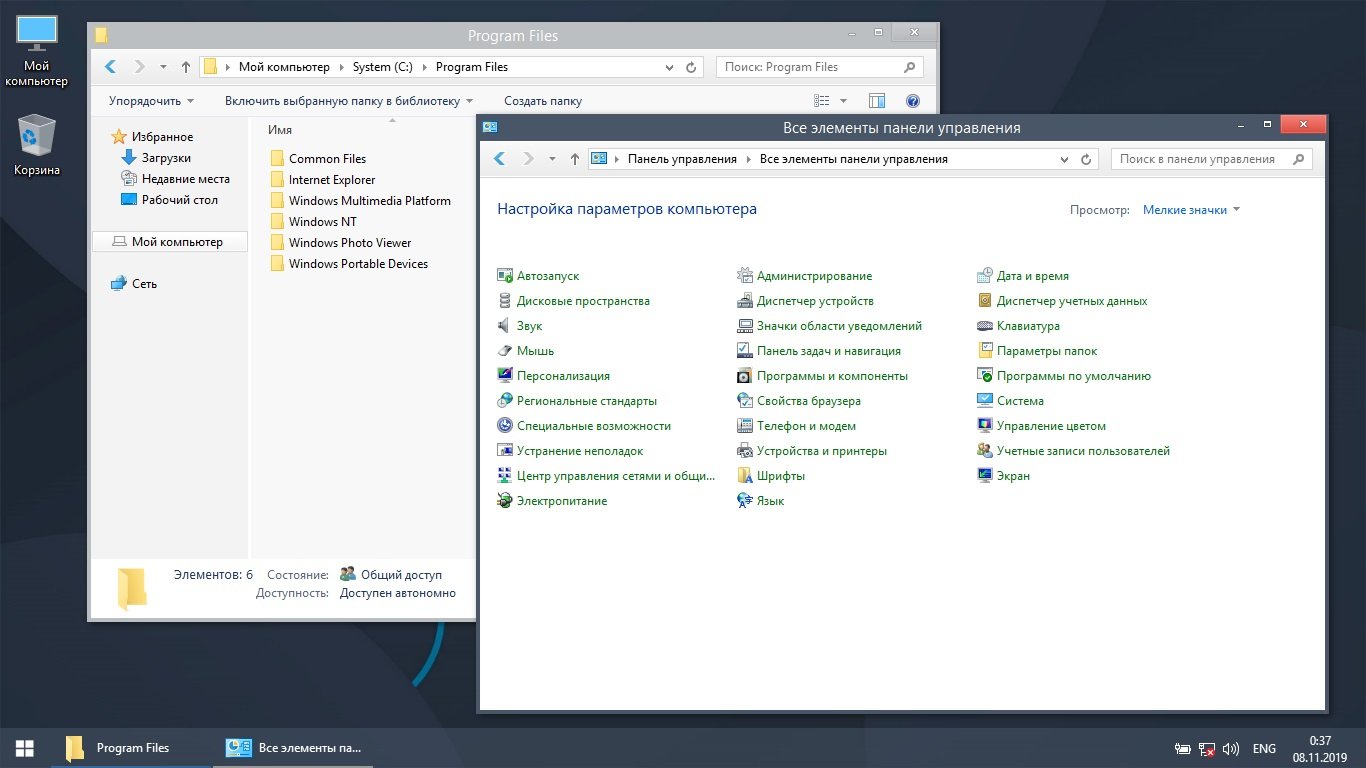Open the change view dropdown arrow in Explorer
Screen dimensions: 1366x768
tap(843, 101)
